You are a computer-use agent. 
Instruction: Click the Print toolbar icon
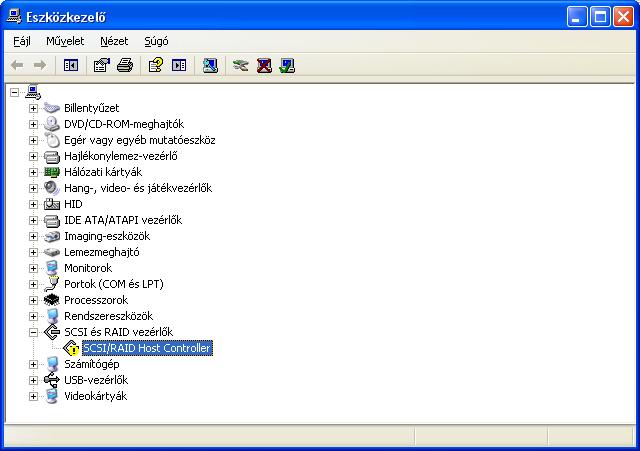[x=124, y=65]
